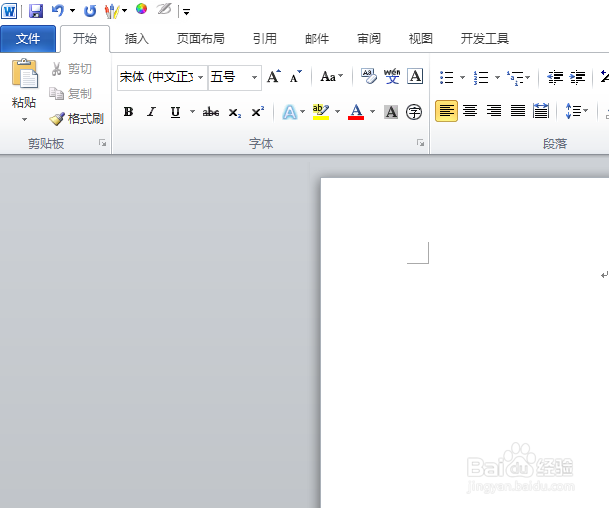The image size is (609, 508).
Task: Toggle character shading
Action: pos(391,112)
